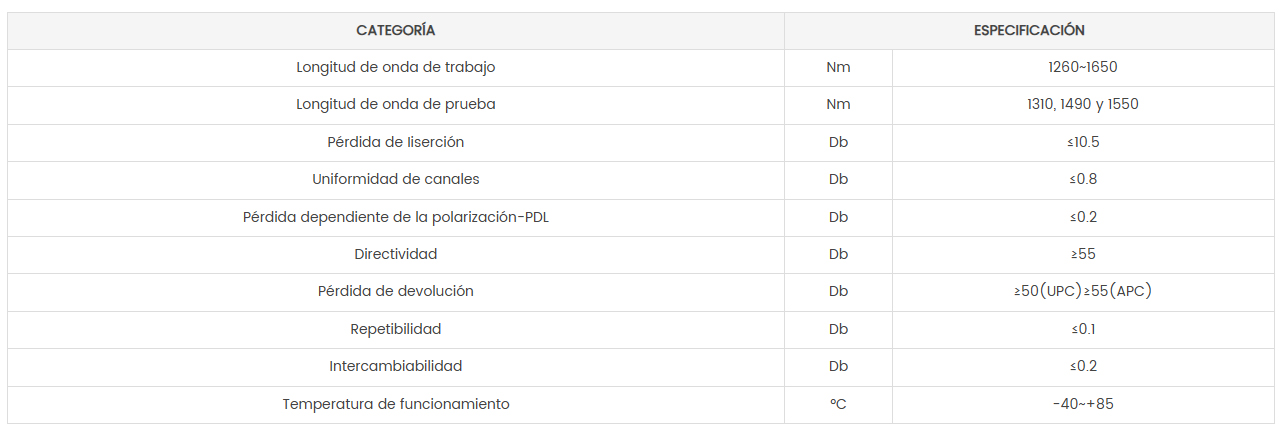Viewport: 1283px width, 436px height.
Task: Click the 'Directividad' row label
Action: pos(396,255)
